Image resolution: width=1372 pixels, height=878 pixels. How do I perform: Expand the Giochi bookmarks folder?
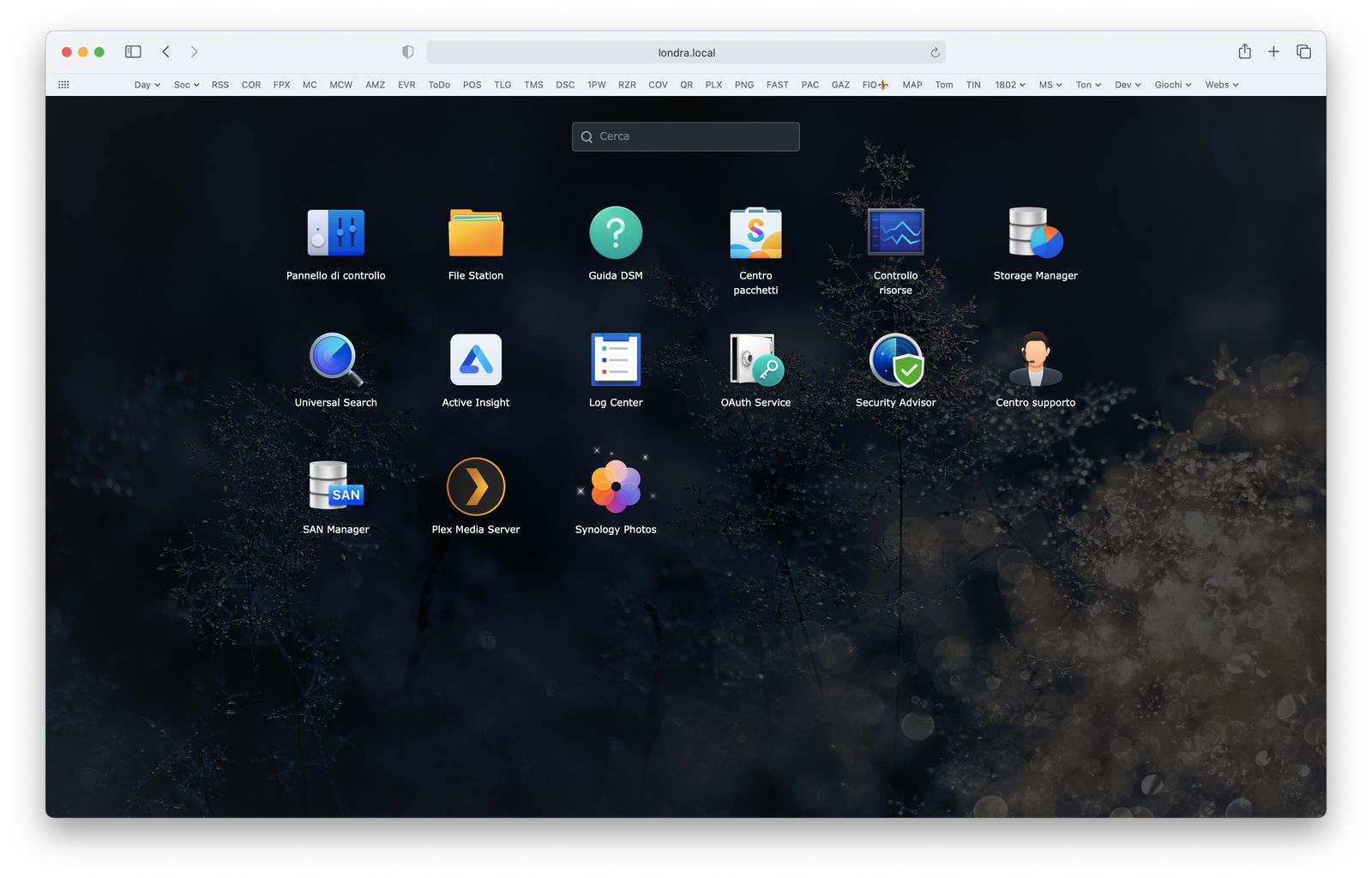1173,85
